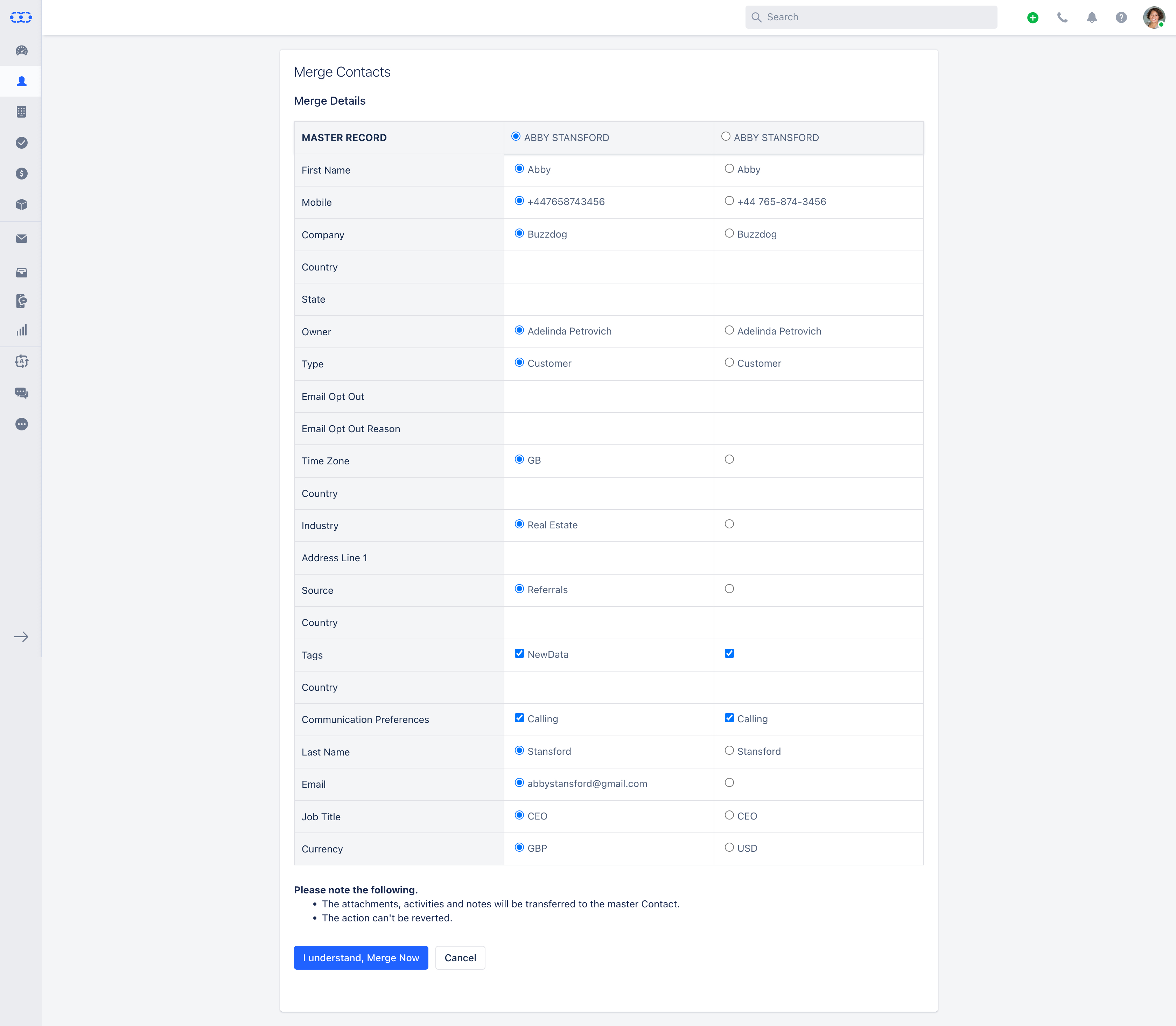1176x1026 pixels.
Task: Expand sidebar with the arrow icon
Action: [x=21, y=637]
